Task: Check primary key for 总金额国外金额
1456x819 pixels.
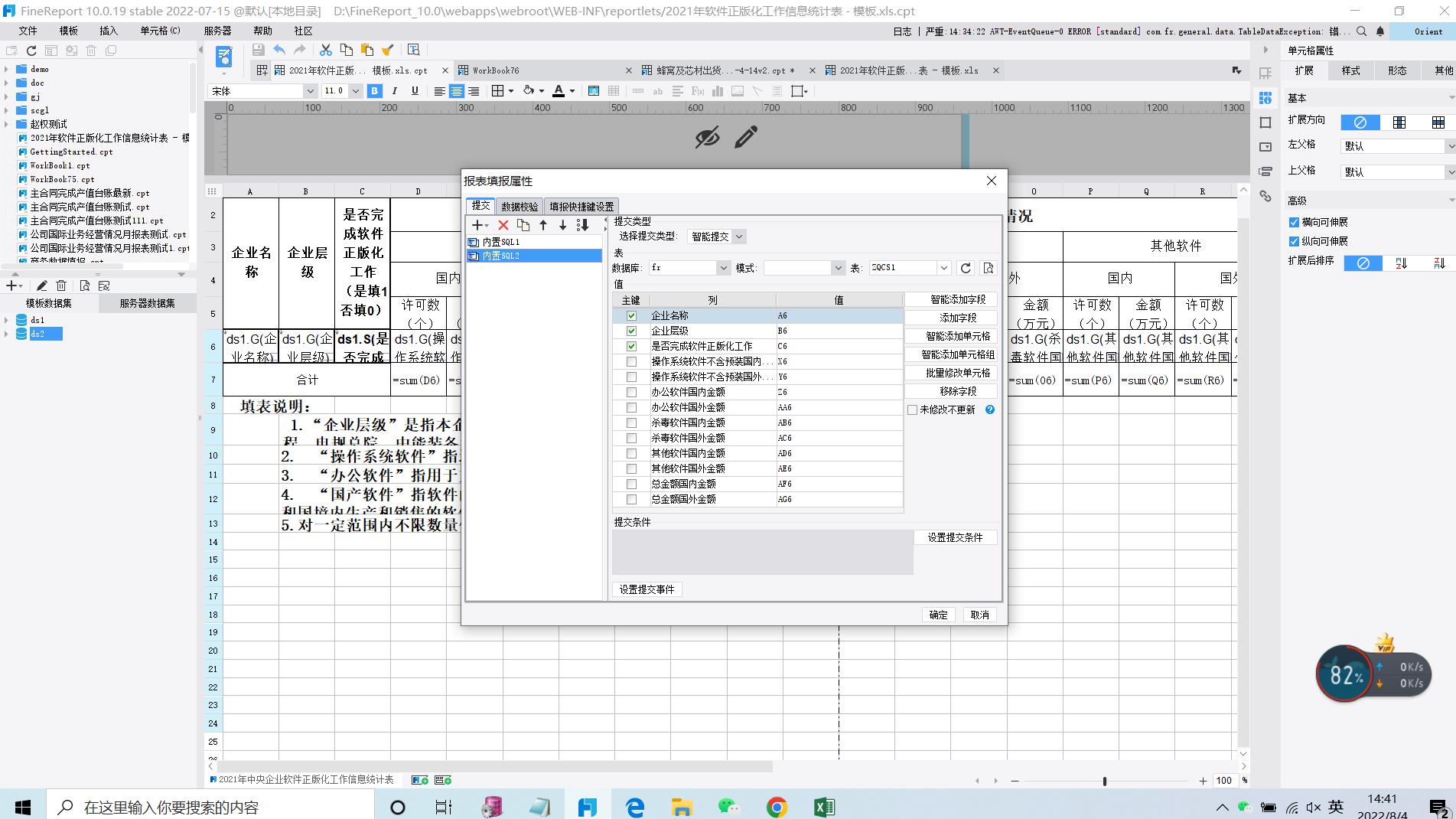Action: (631, 499)
